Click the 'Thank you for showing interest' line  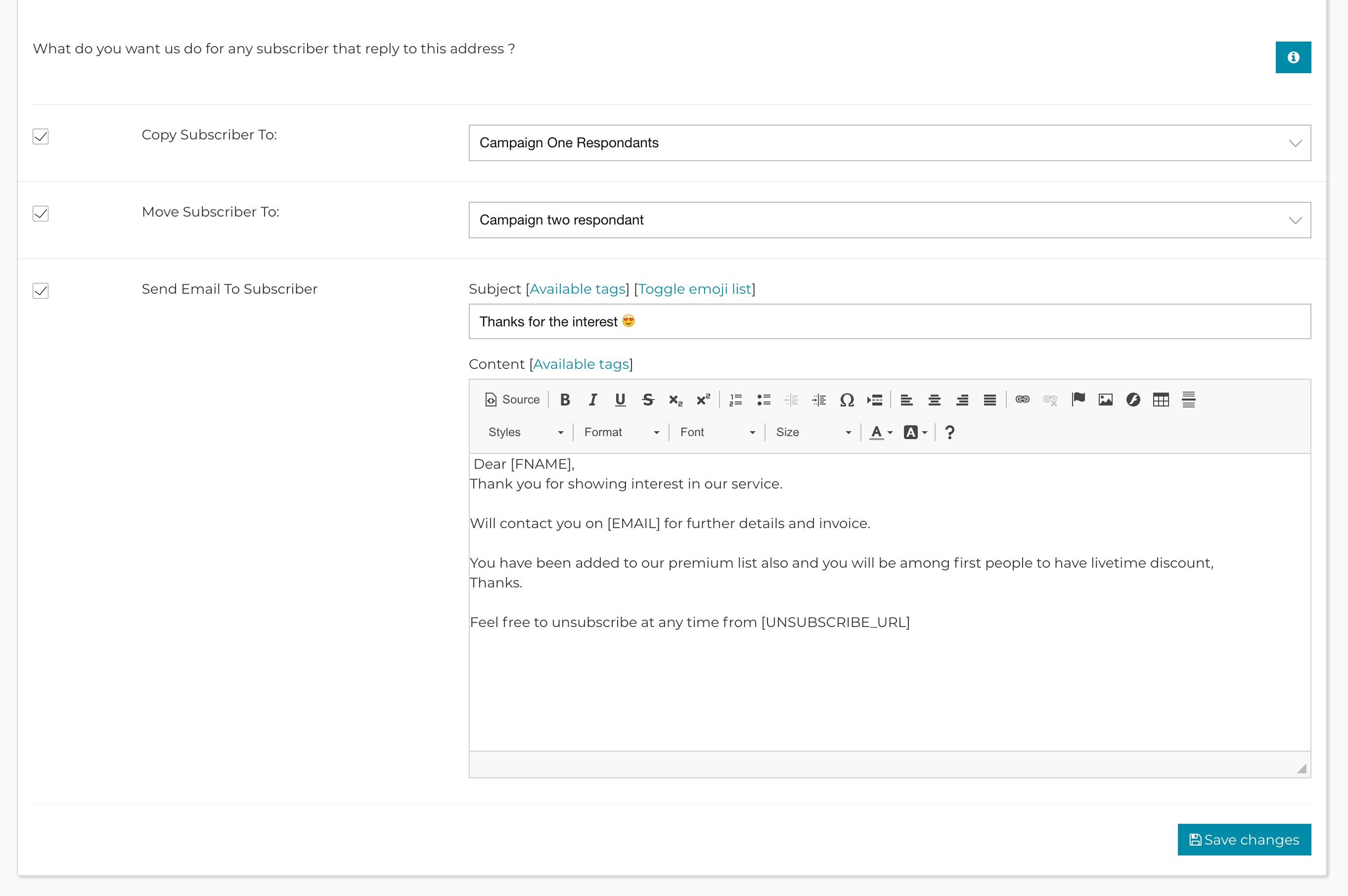[626, 484]
